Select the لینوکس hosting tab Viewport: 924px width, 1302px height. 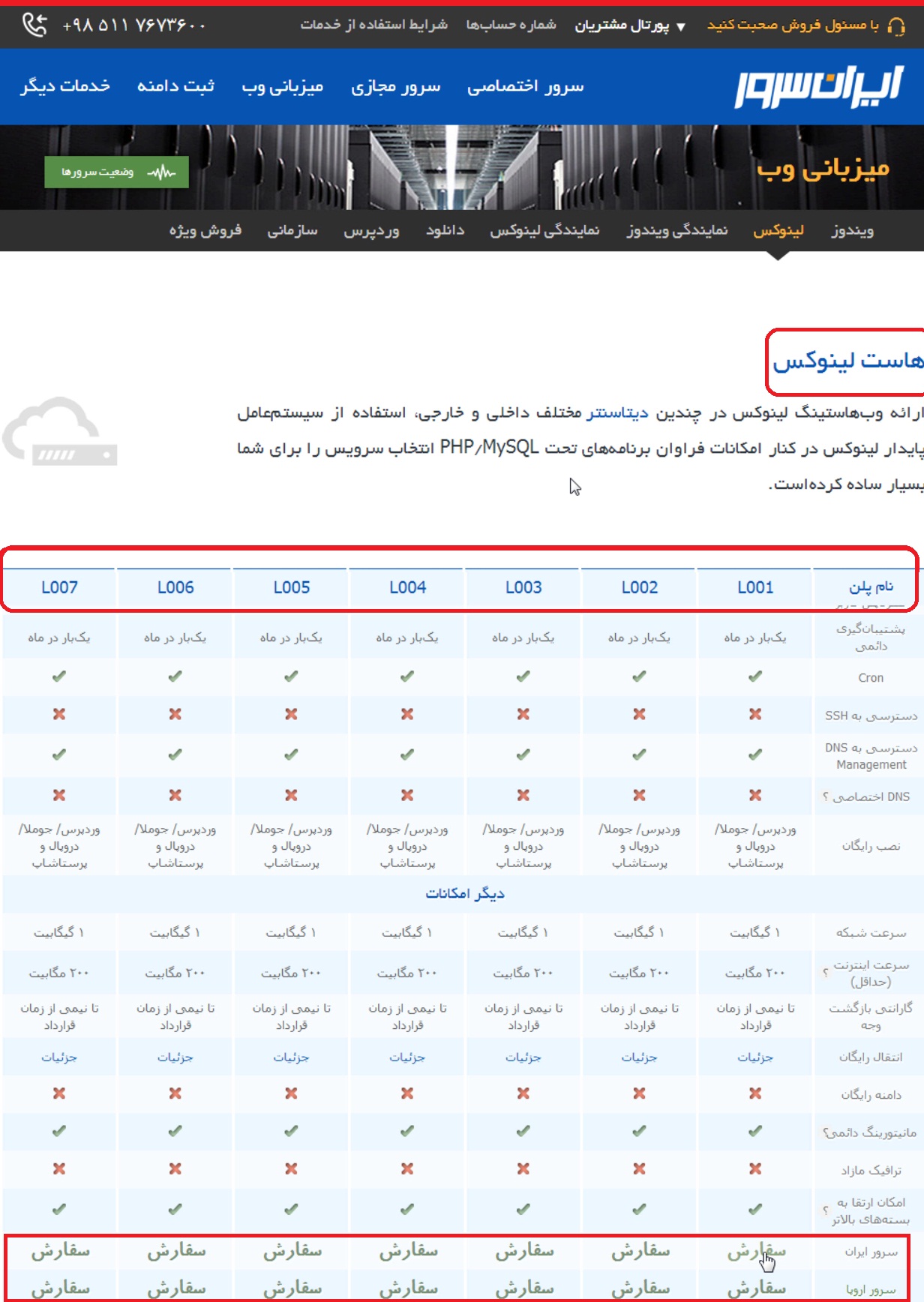pos(778,230)
